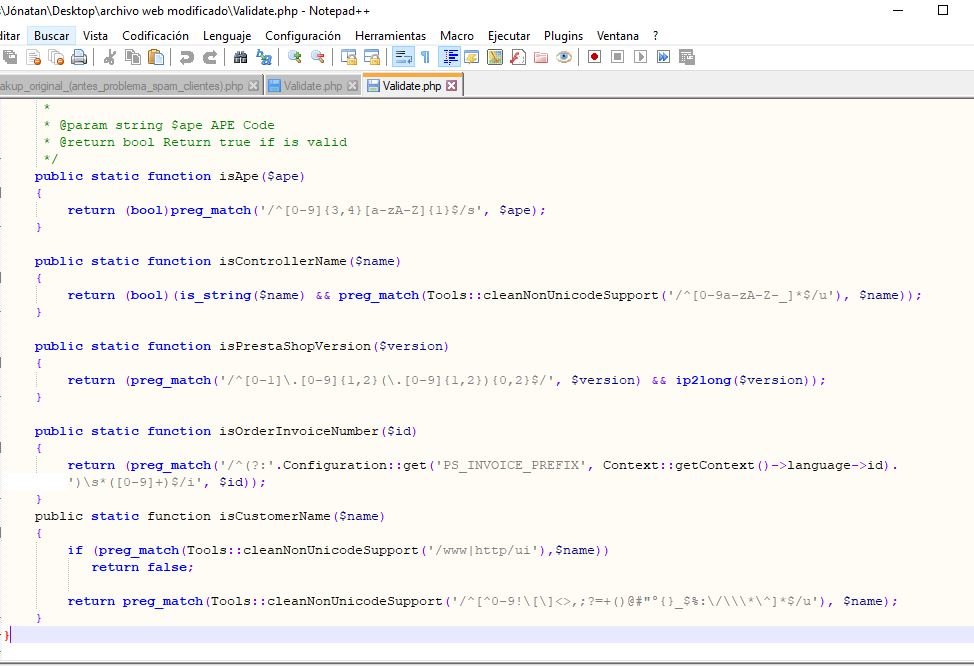Close the active Validate.php tab

coord(451,86)
